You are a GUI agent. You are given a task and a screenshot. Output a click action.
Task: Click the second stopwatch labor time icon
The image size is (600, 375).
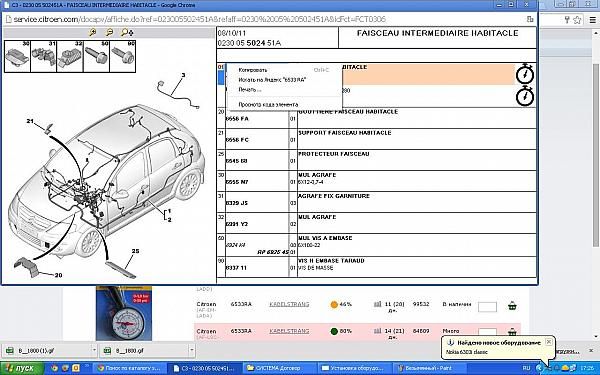click(525, 96)
